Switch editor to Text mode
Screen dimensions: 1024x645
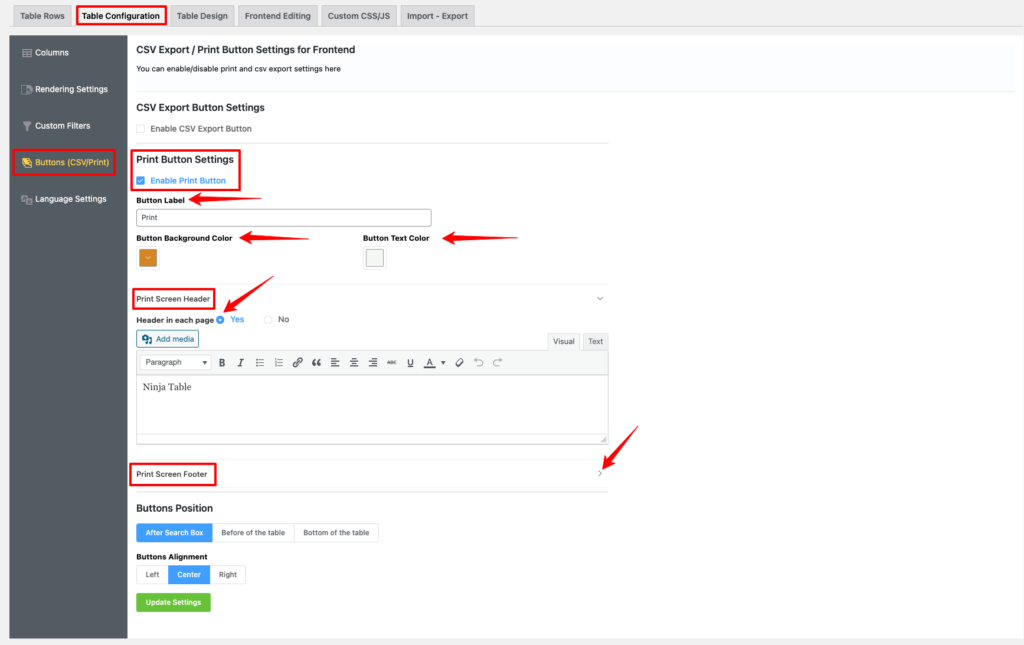click(596, 341)
